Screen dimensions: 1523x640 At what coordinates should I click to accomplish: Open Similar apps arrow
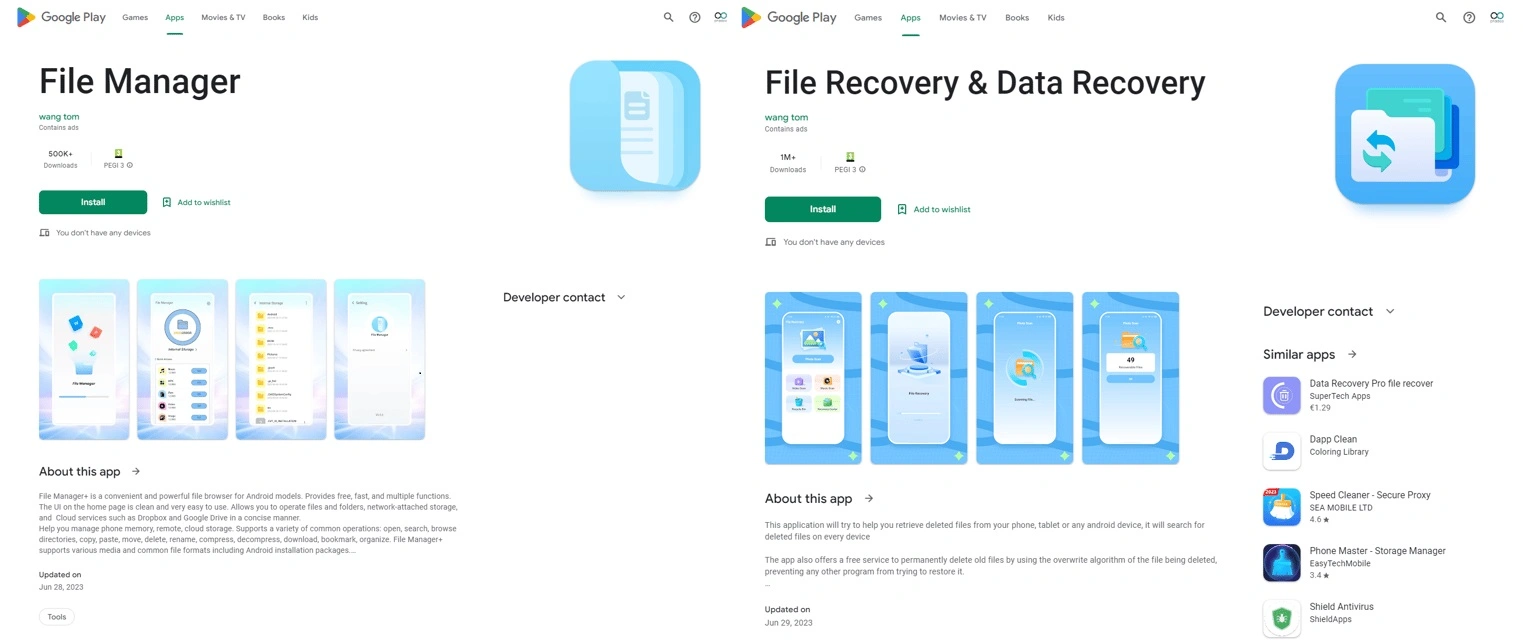click(1353, 354)
